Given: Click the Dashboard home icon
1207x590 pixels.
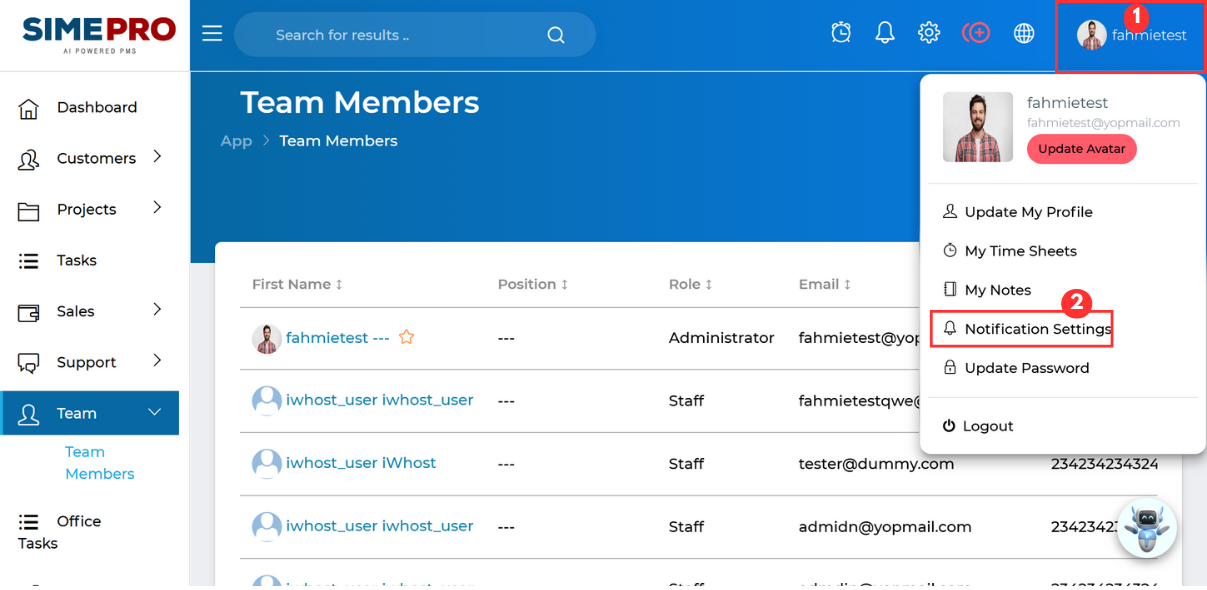Looking at the screenshot, I should (29, 108).
